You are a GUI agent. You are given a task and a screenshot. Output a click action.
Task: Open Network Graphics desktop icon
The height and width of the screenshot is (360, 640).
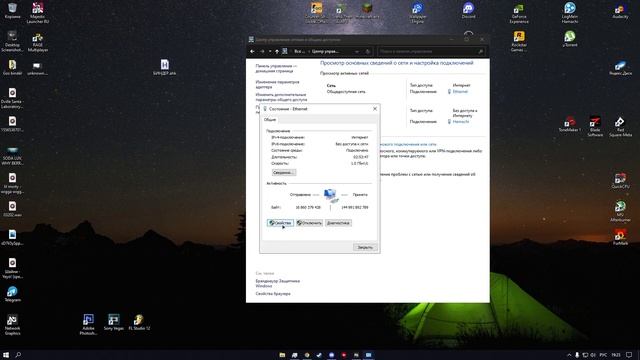pyautogui.click(x=12, y=325)
